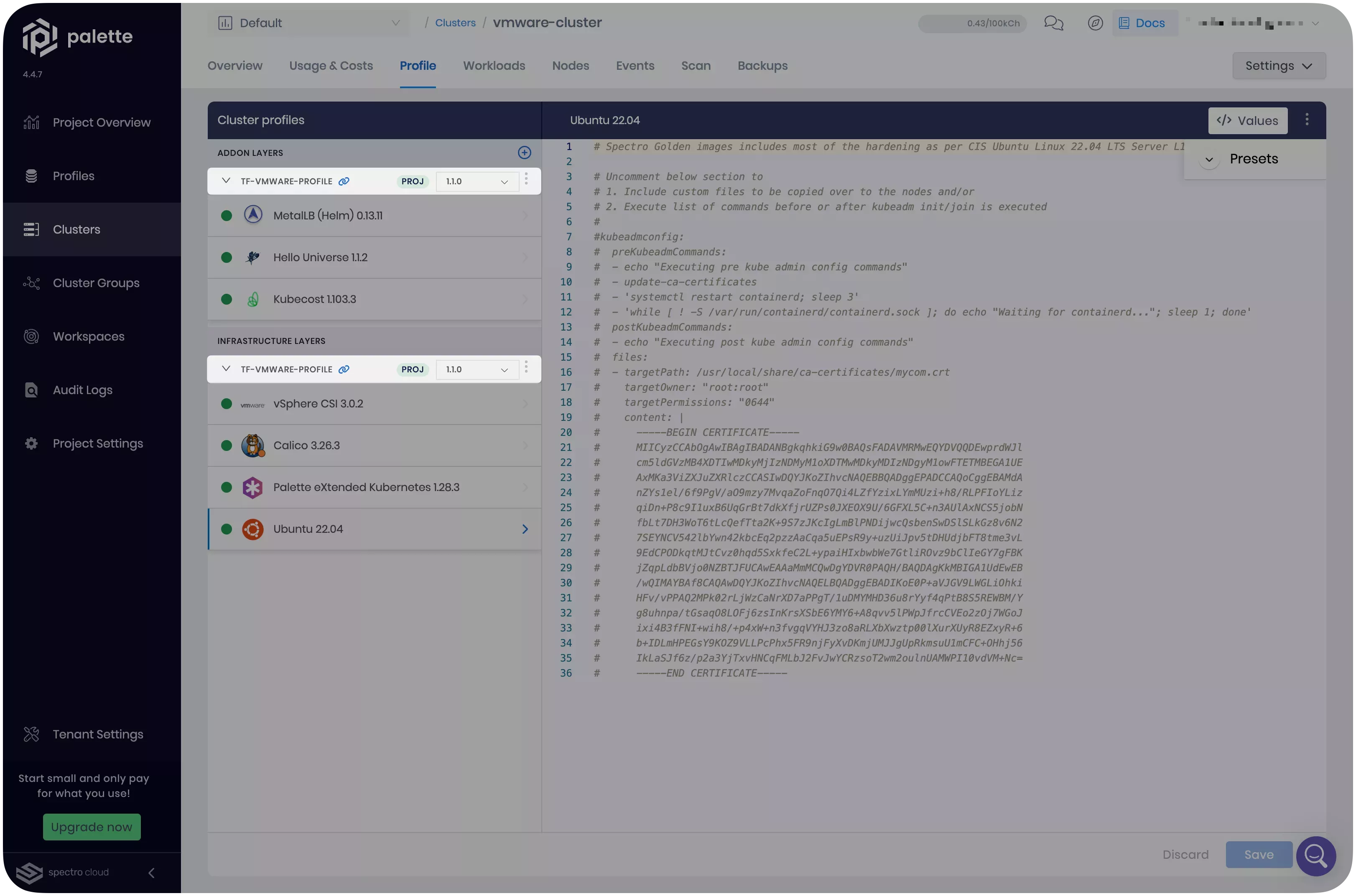The image size is (1356, 896).
Task: Click line 7 #kubeadmconfig in the editor
Action: coord(638,237)
